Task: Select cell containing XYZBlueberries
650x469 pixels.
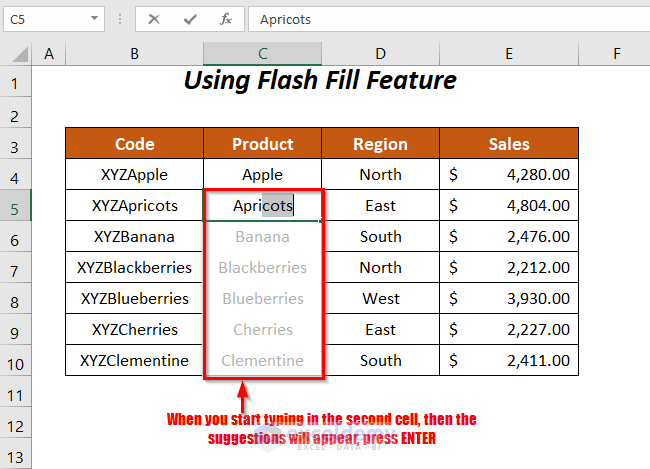Action: click(x=134, y=299)
